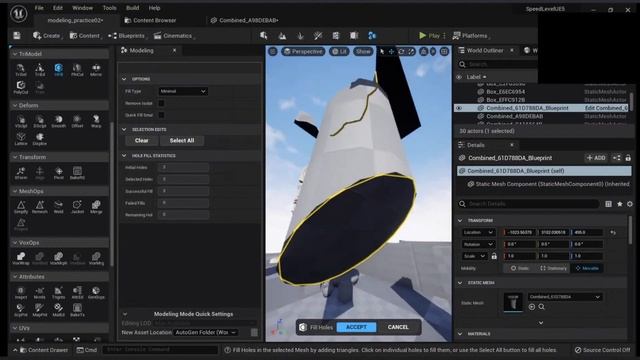Open the Inspect attributes tool
640x360 pixels.
[x=21, y=292]
